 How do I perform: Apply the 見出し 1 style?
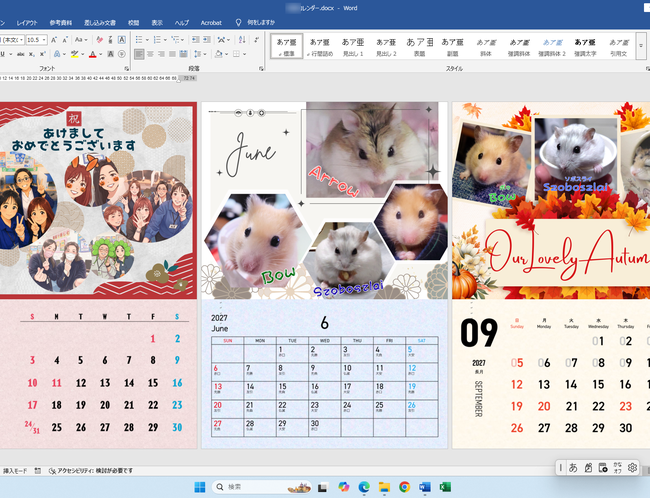click(353, 46)
